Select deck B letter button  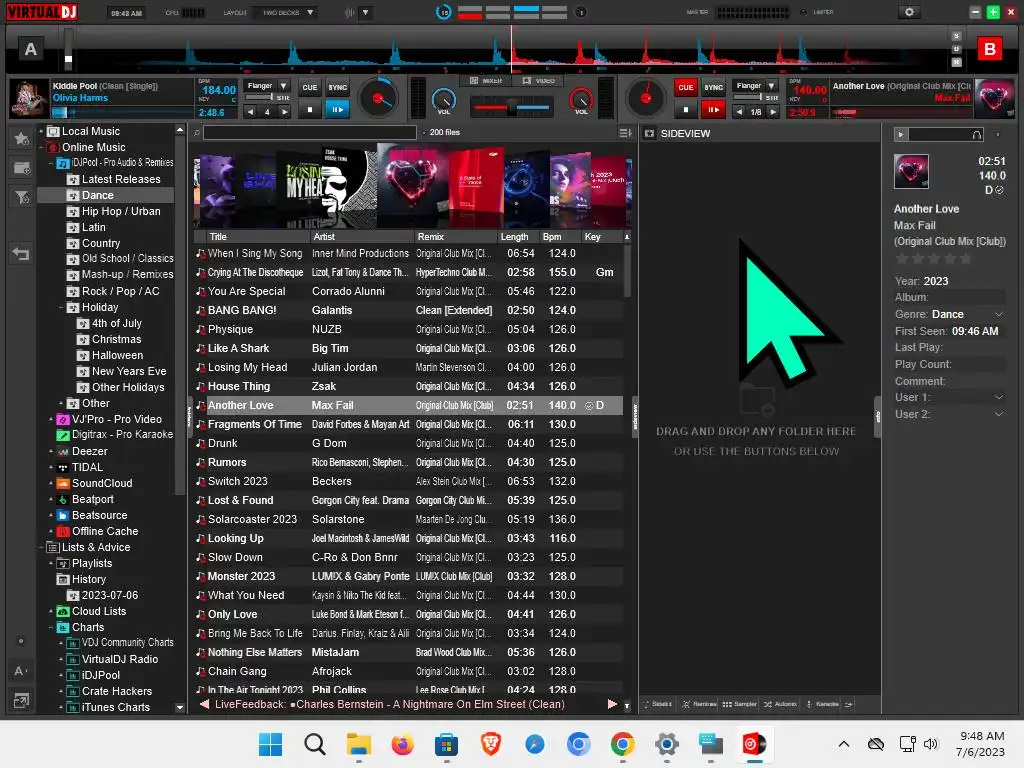989,49
